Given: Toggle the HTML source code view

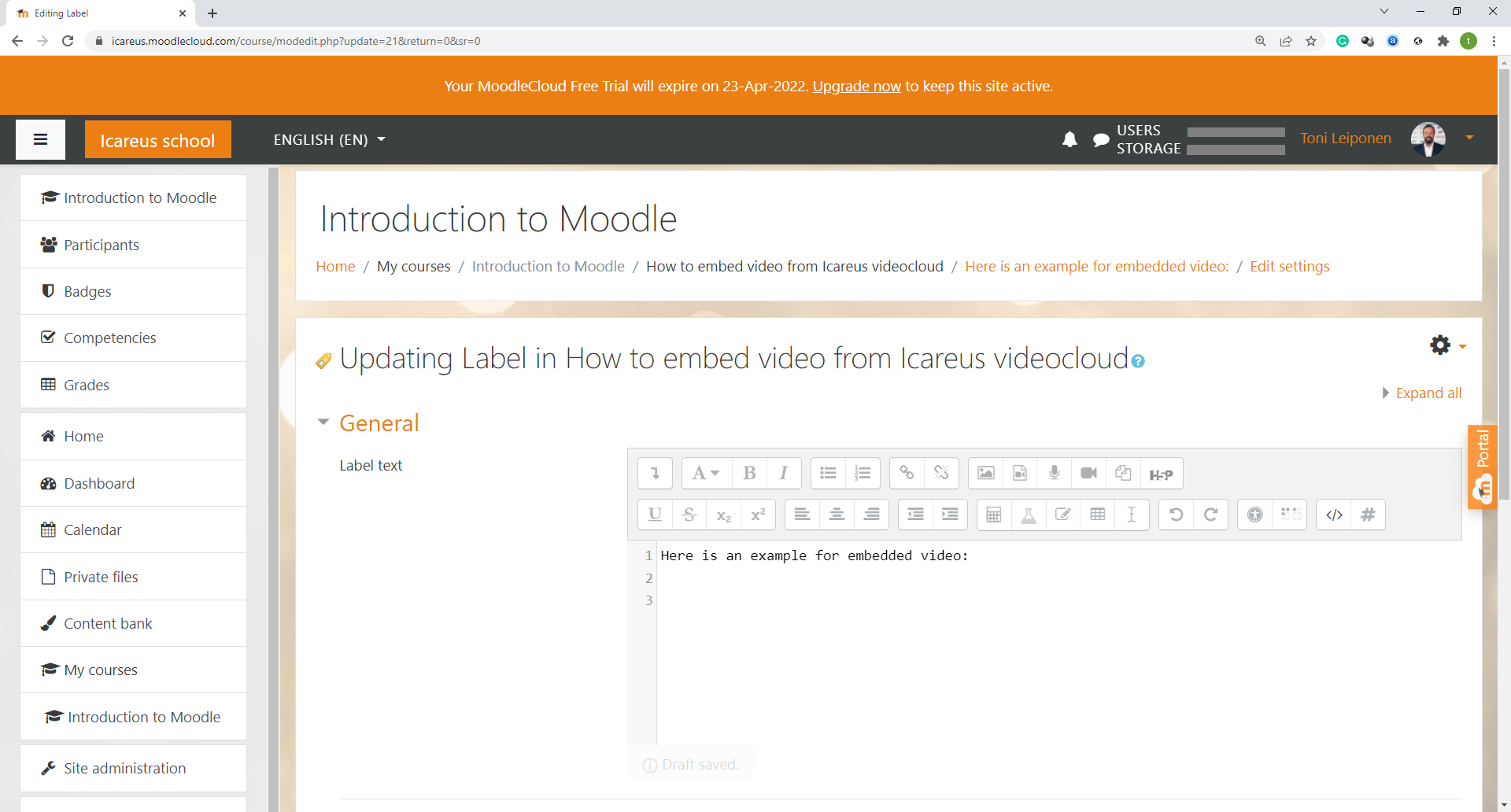Looking at the screenshot, I should (1334, 515).
